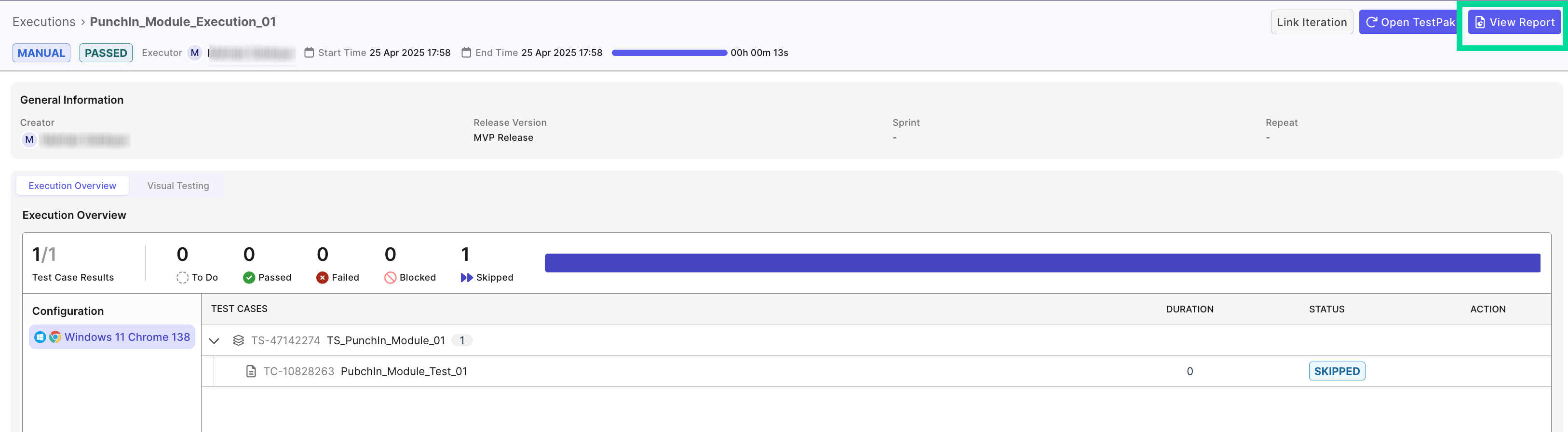Click the TEST CASES column header

pos(239,309)
